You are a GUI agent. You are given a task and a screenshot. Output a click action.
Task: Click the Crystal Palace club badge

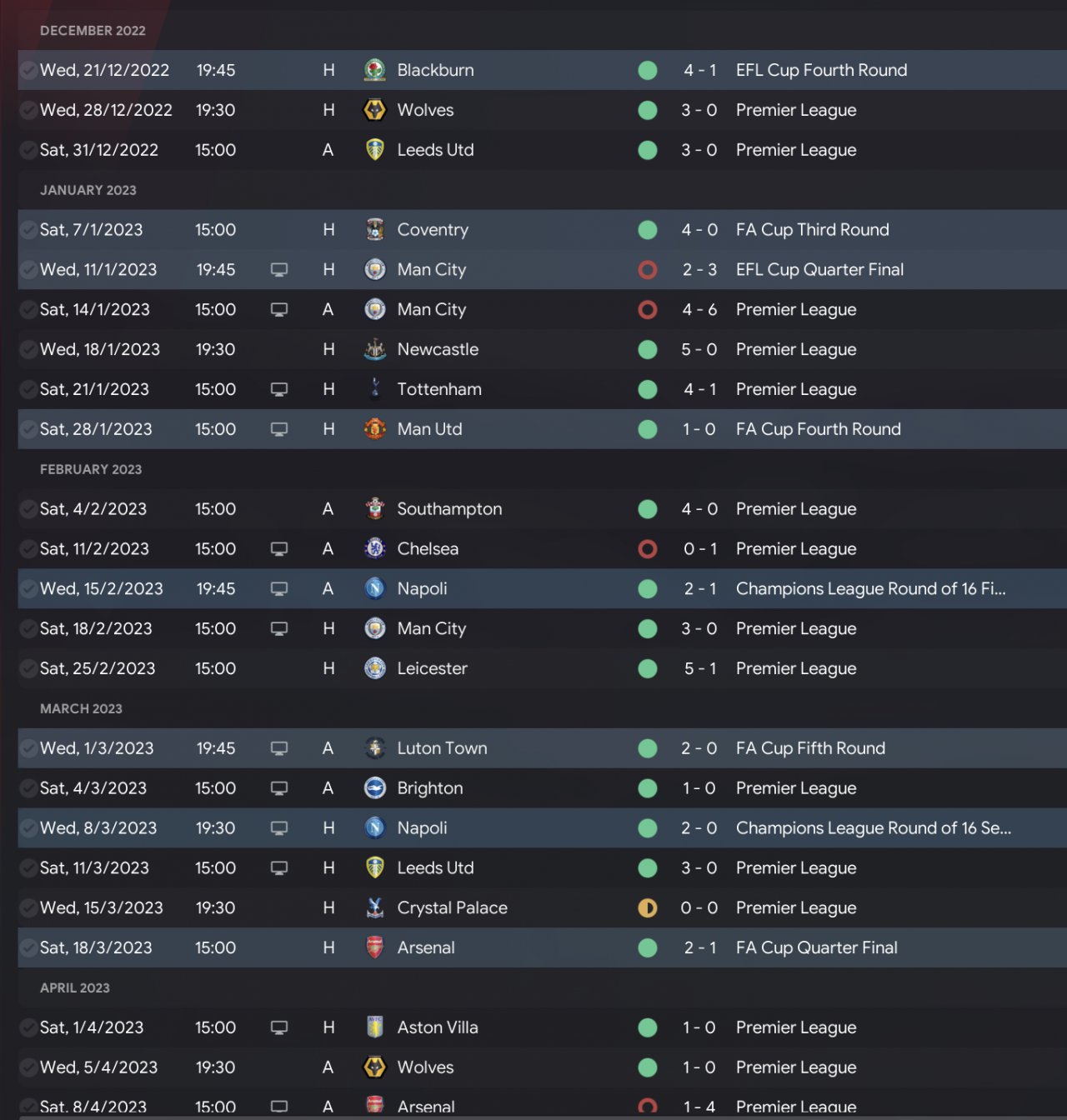point(375,908)
